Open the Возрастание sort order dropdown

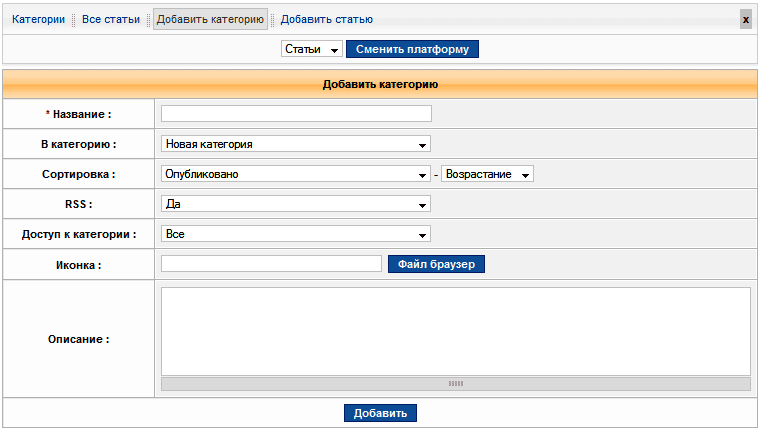tap(487, 174)
